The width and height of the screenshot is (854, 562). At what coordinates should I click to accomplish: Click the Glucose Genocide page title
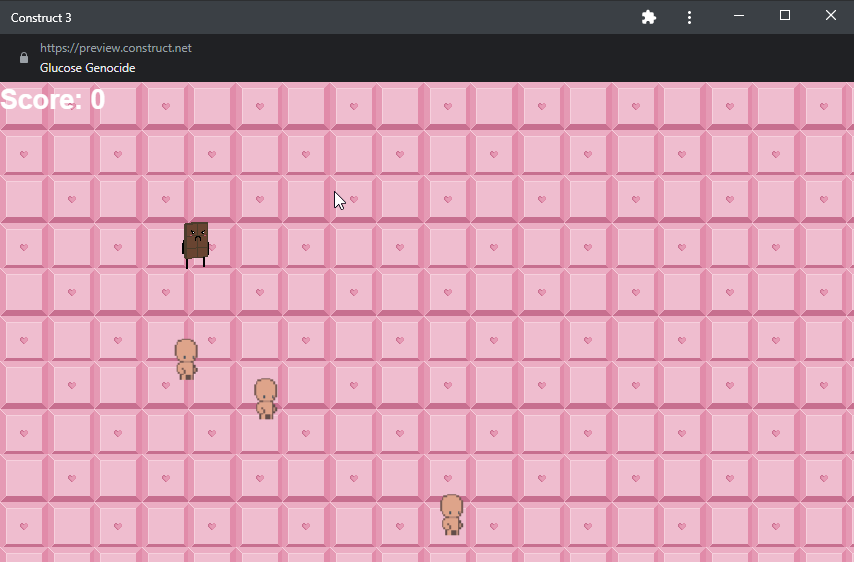88,68
